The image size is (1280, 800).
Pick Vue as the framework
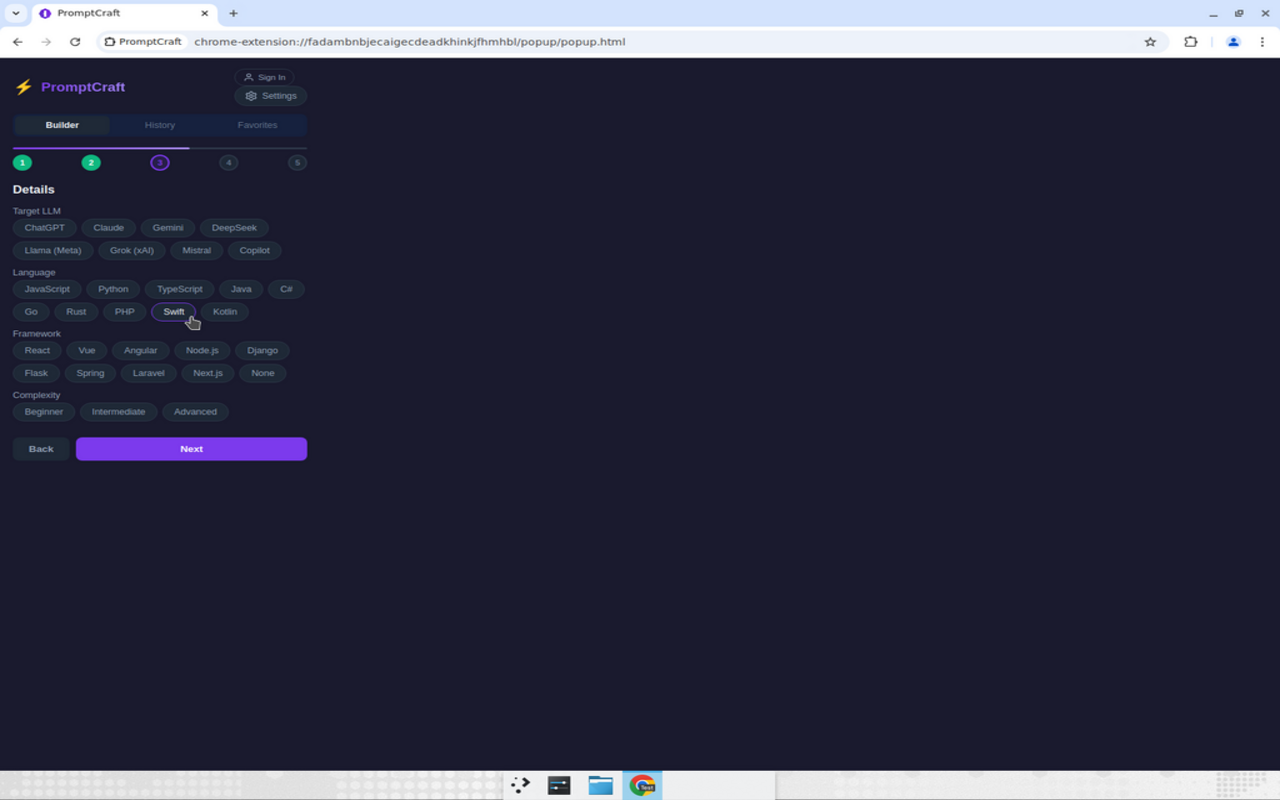pos(87,350)
